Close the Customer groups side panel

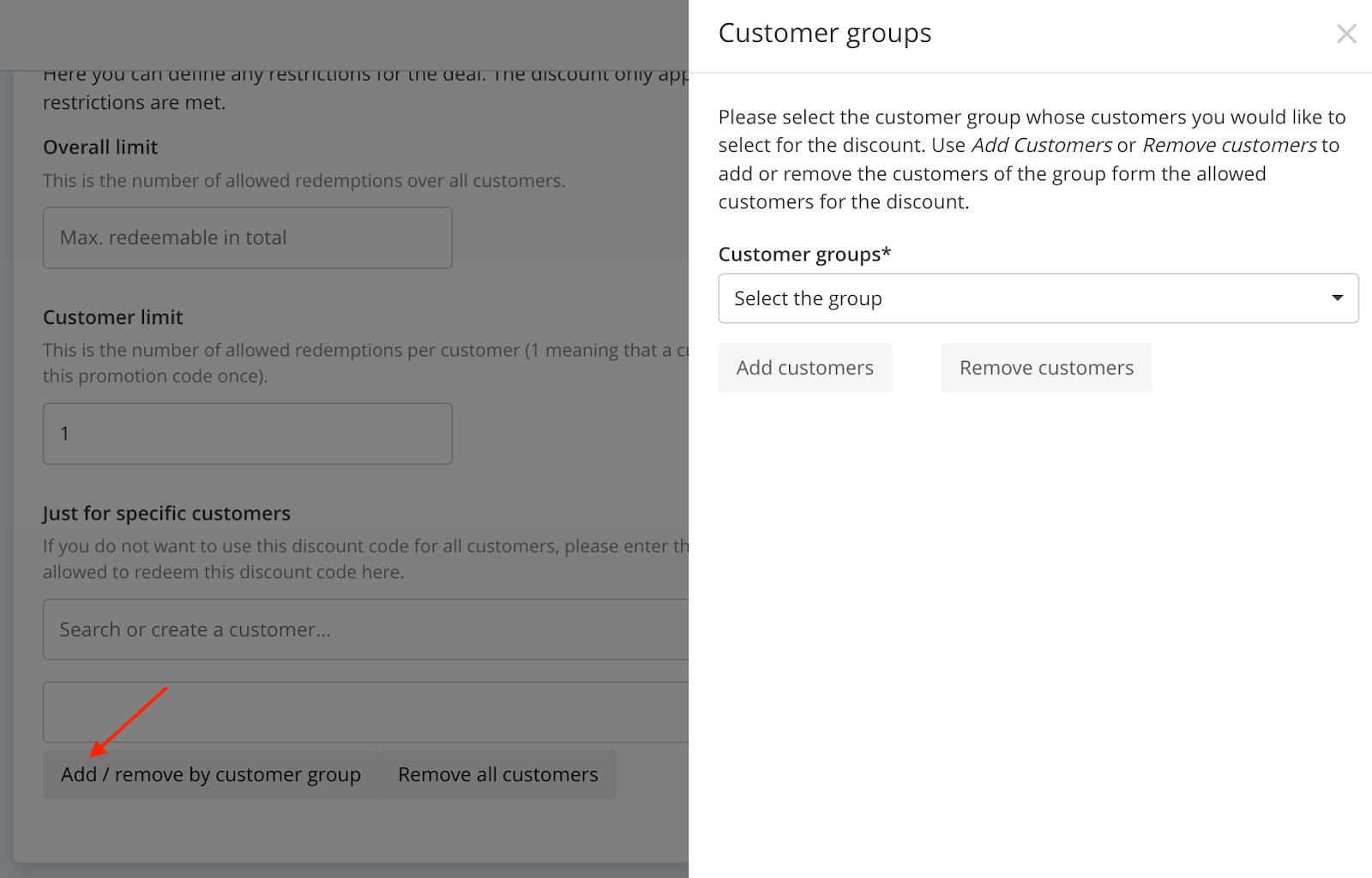coord(1345,33)
